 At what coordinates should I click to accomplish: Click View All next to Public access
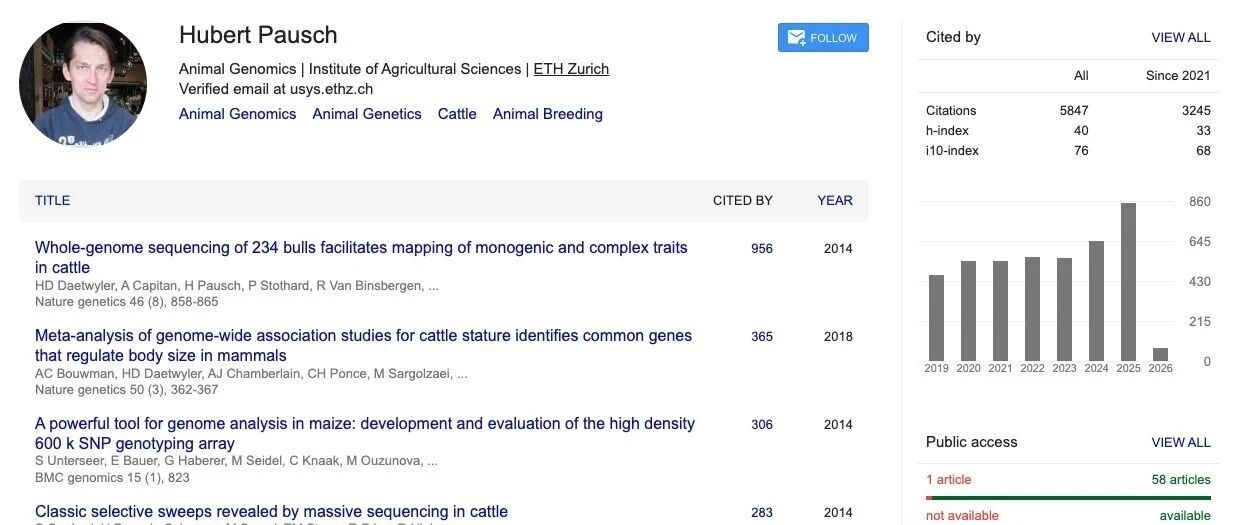pyautogui.click(x=1181, y=442)
